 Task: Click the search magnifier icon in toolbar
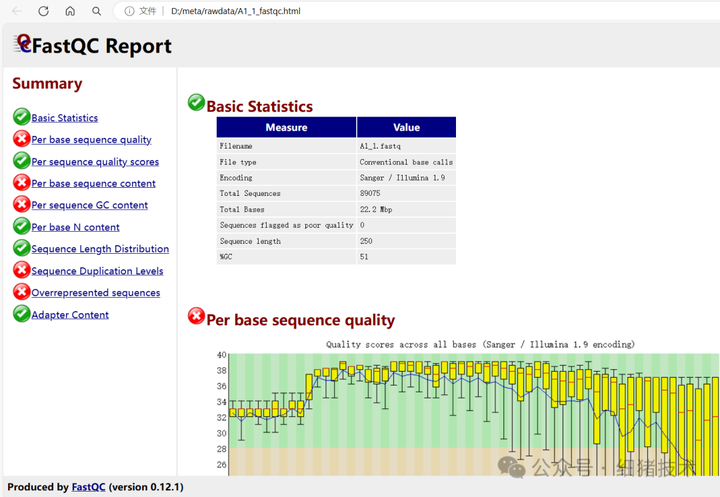coord(96,11)
